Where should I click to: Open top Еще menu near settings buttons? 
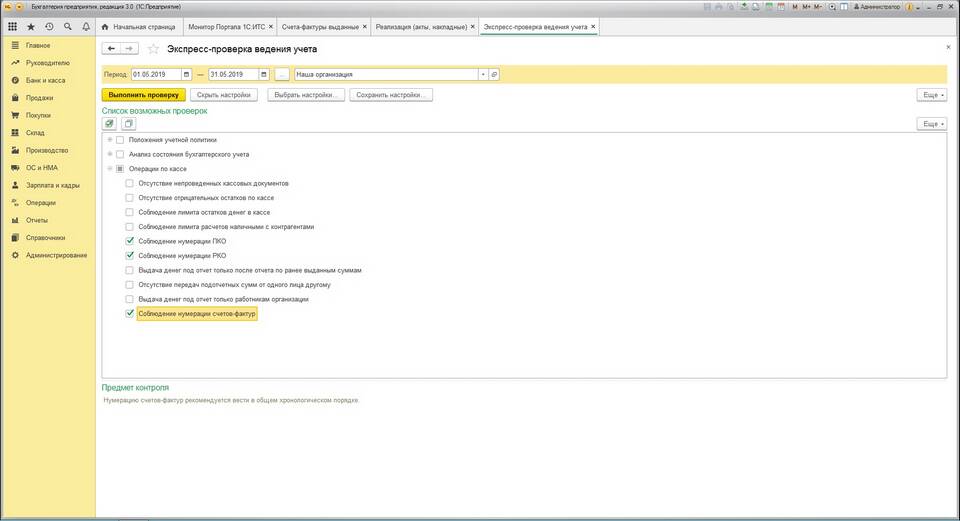pos(932,95)
